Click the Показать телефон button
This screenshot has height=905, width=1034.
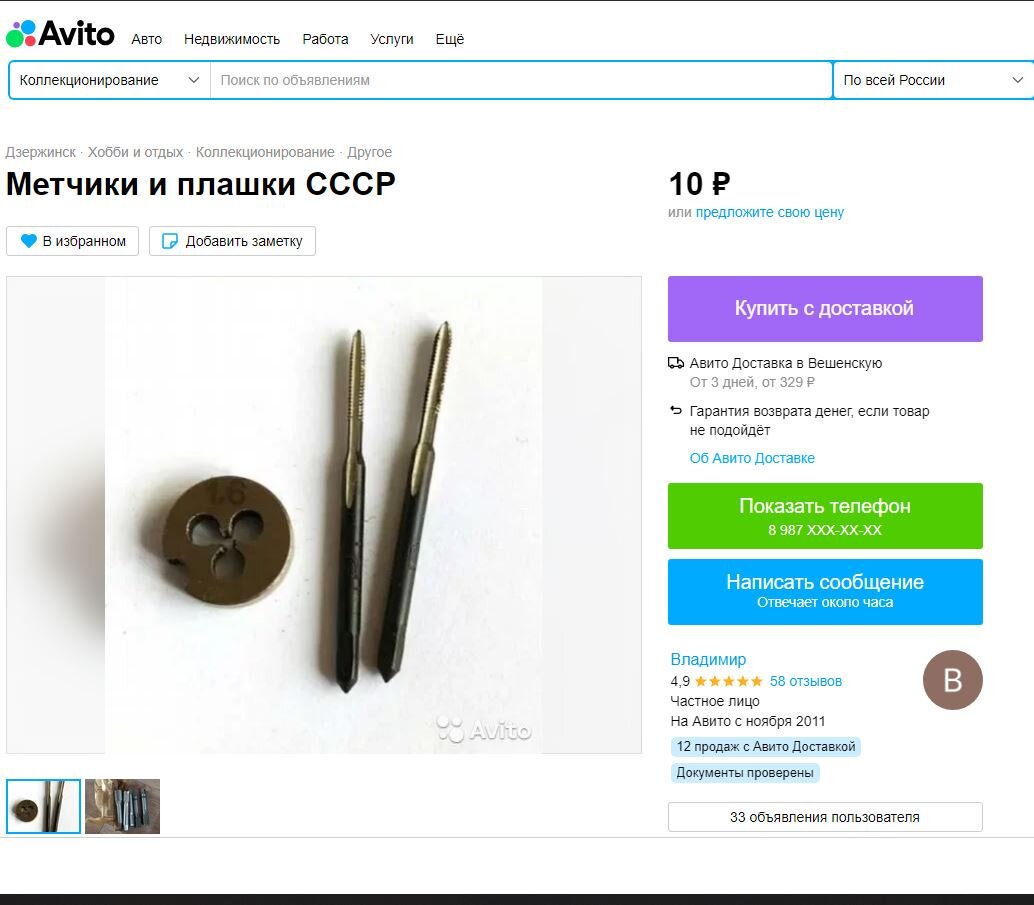825,516
